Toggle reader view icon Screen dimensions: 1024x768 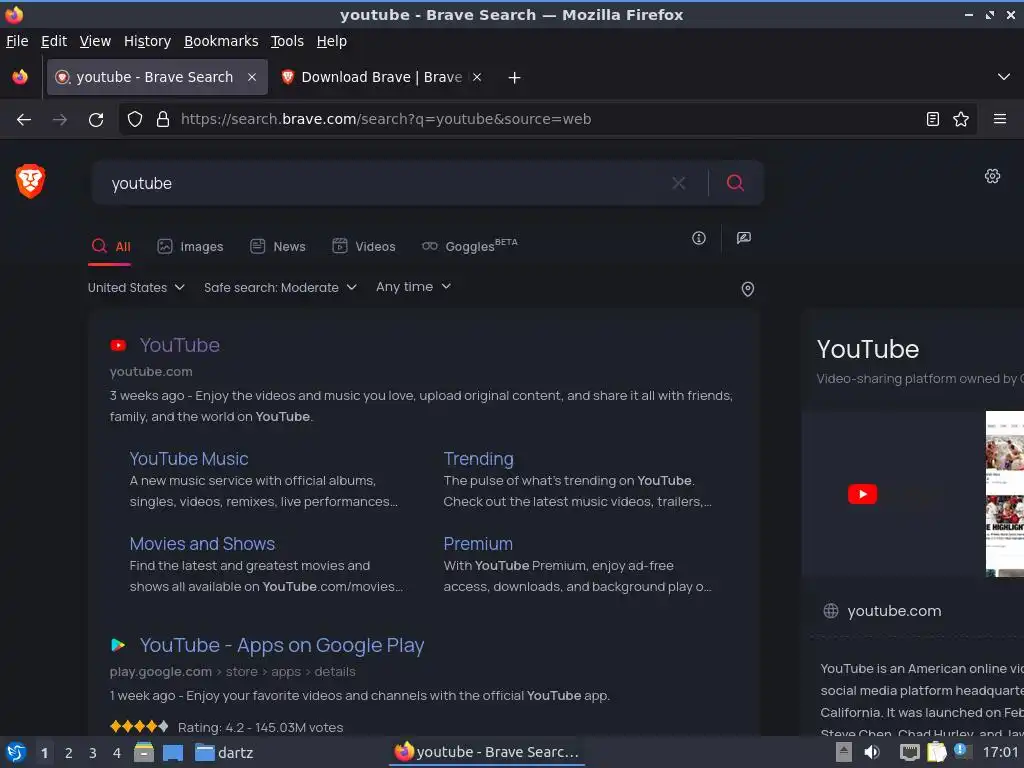[x=933, y=119]
